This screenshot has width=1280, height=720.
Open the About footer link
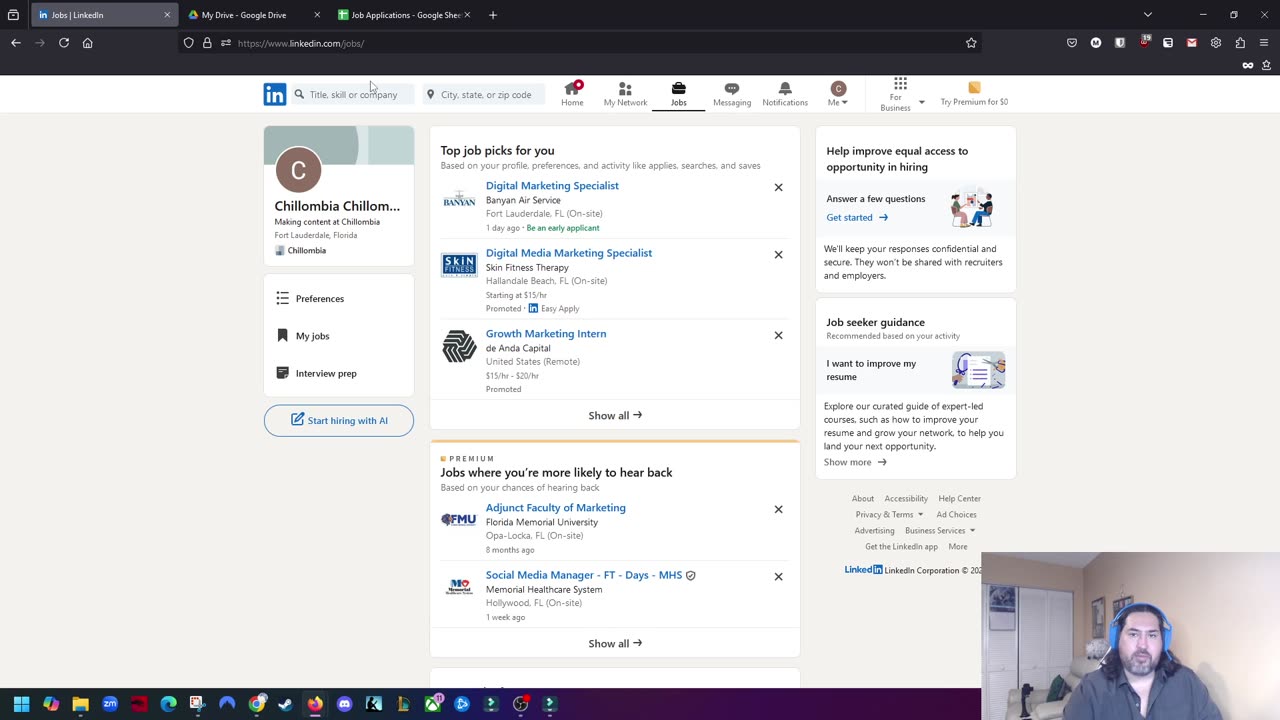[x=863, y=498]
